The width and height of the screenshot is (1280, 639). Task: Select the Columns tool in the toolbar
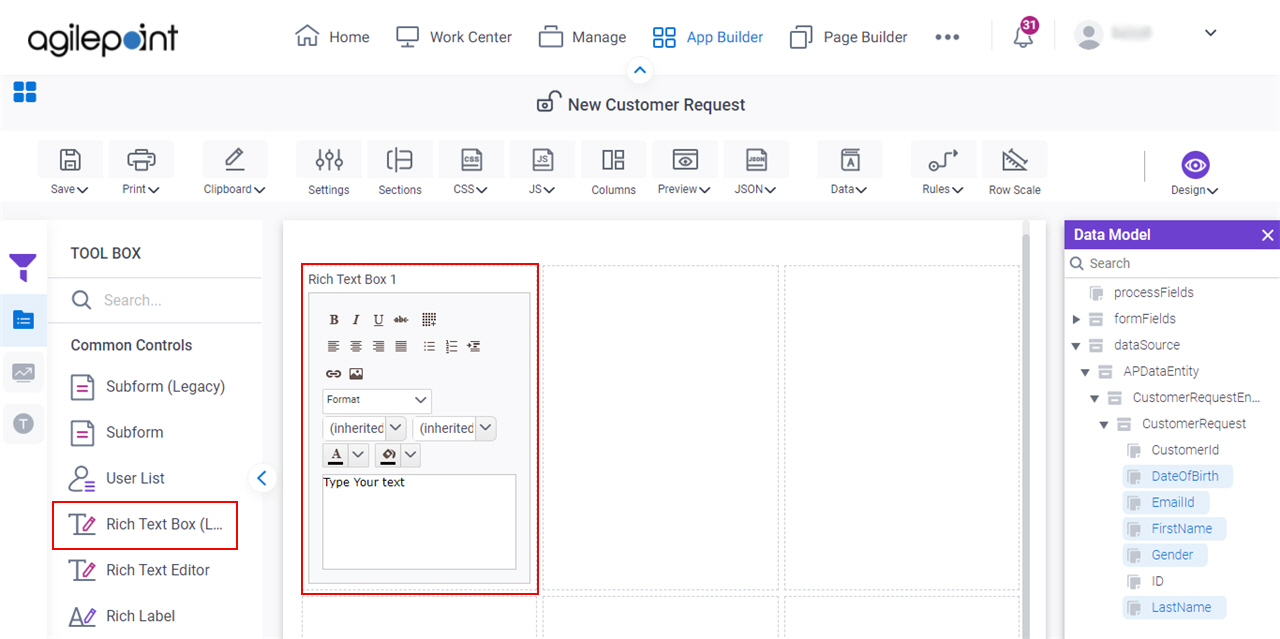pos(613,167)
